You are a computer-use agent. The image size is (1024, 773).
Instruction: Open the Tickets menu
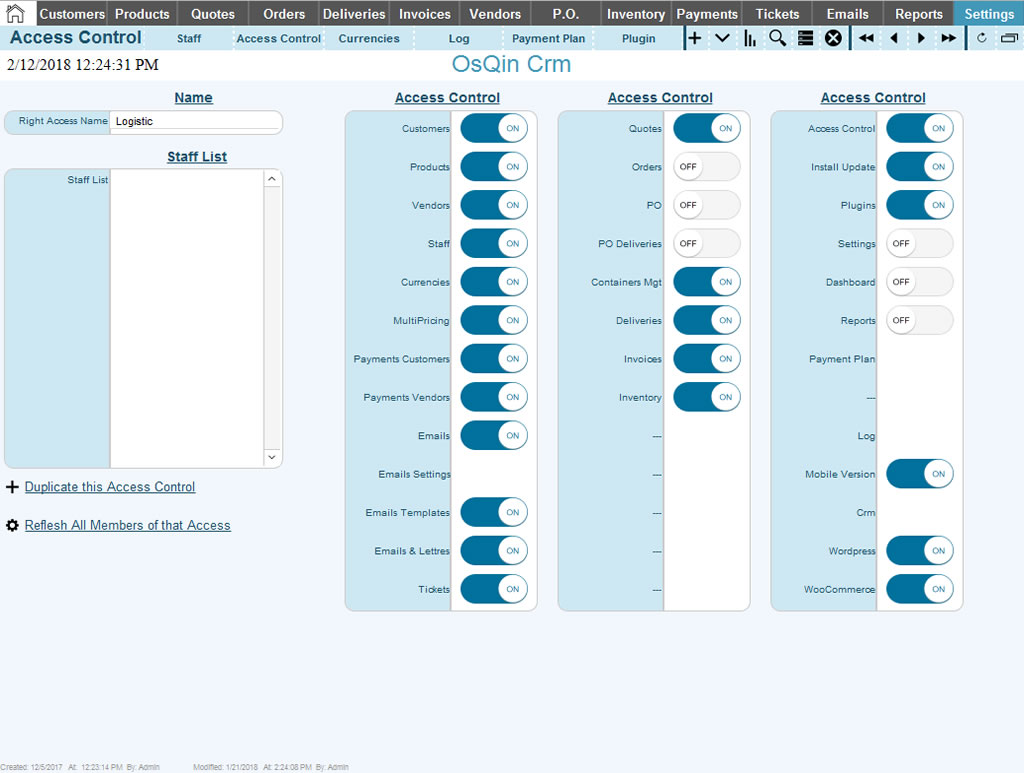[777, 14]
